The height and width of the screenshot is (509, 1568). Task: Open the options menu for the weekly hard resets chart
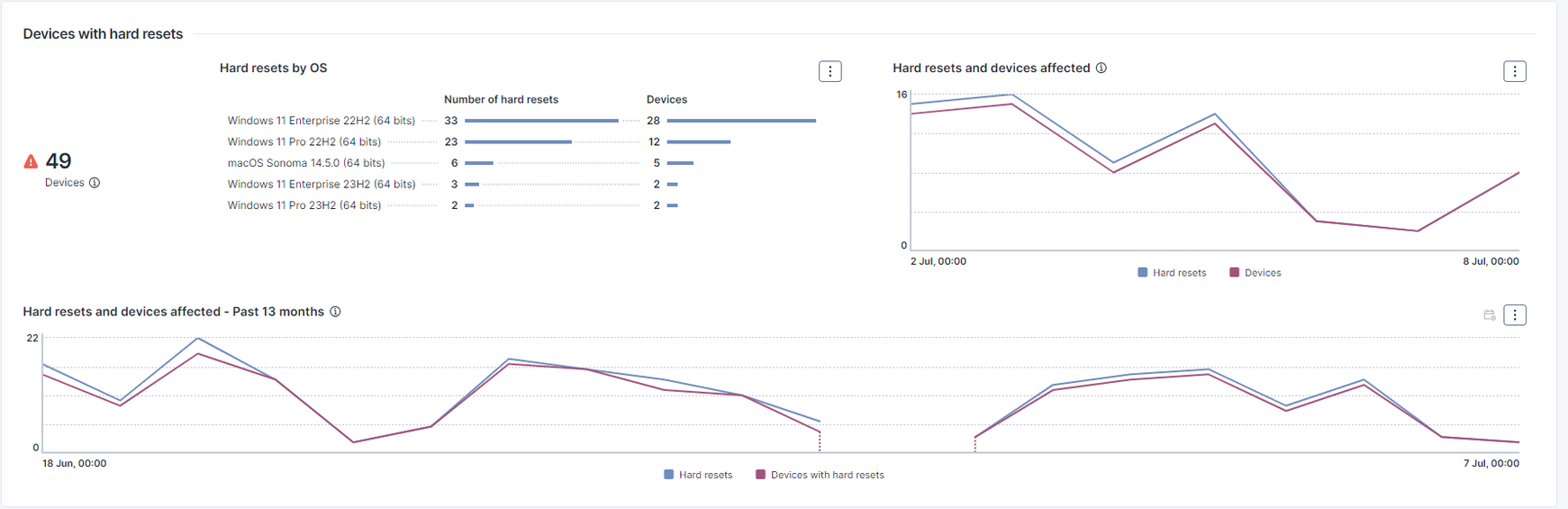coord(1514,71)
